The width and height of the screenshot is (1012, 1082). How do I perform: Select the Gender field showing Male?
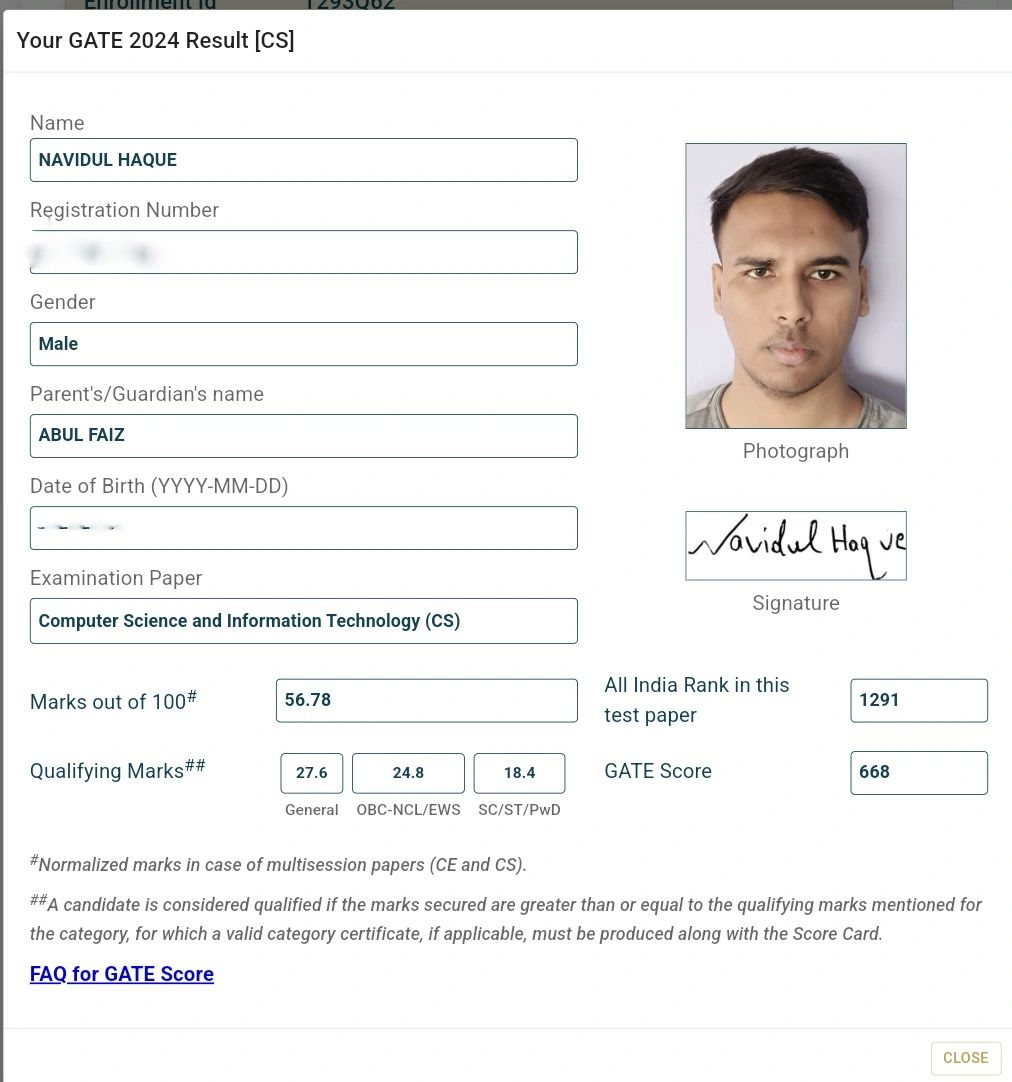coord(303,344)
